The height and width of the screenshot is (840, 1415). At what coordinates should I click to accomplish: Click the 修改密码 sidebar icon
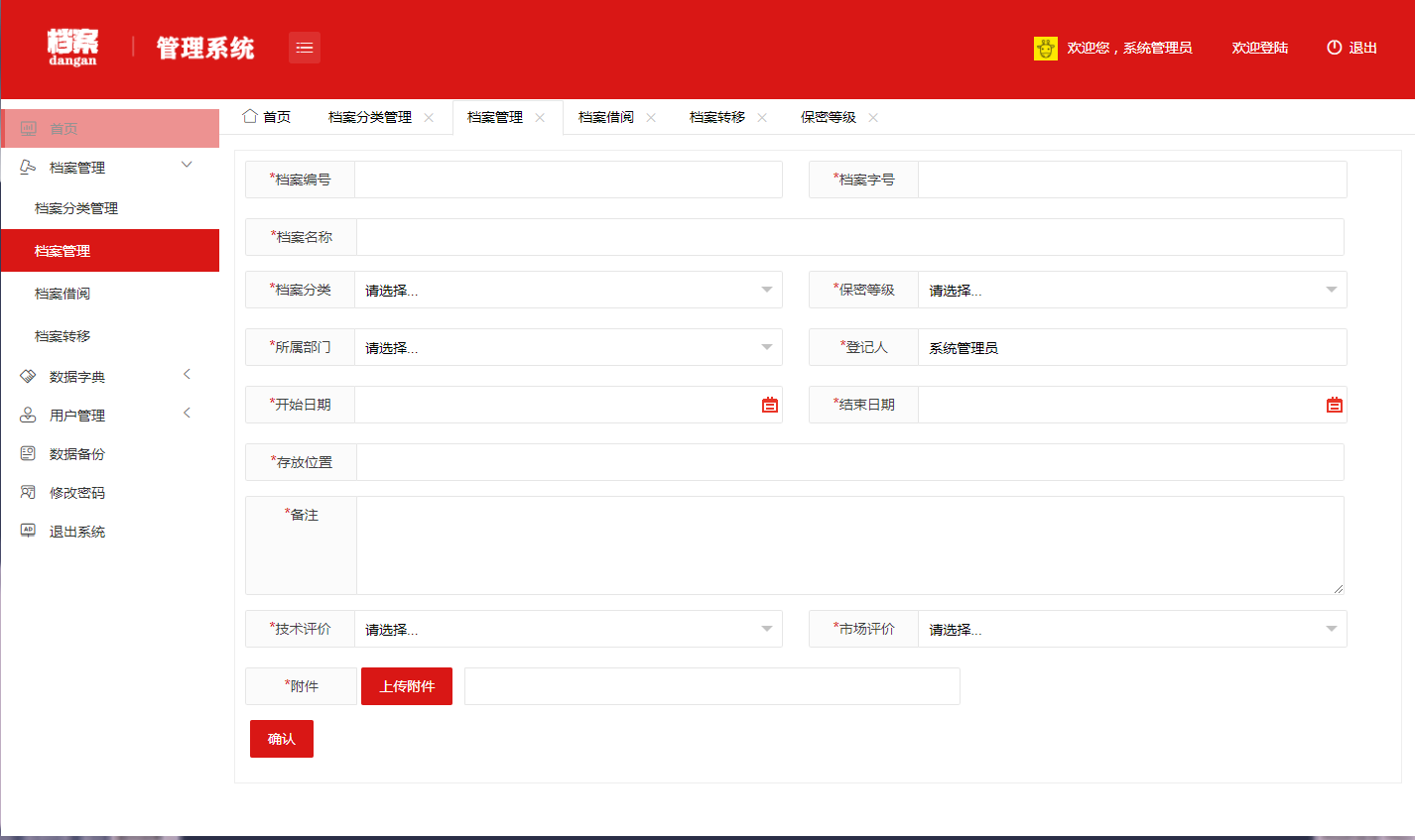28,492
